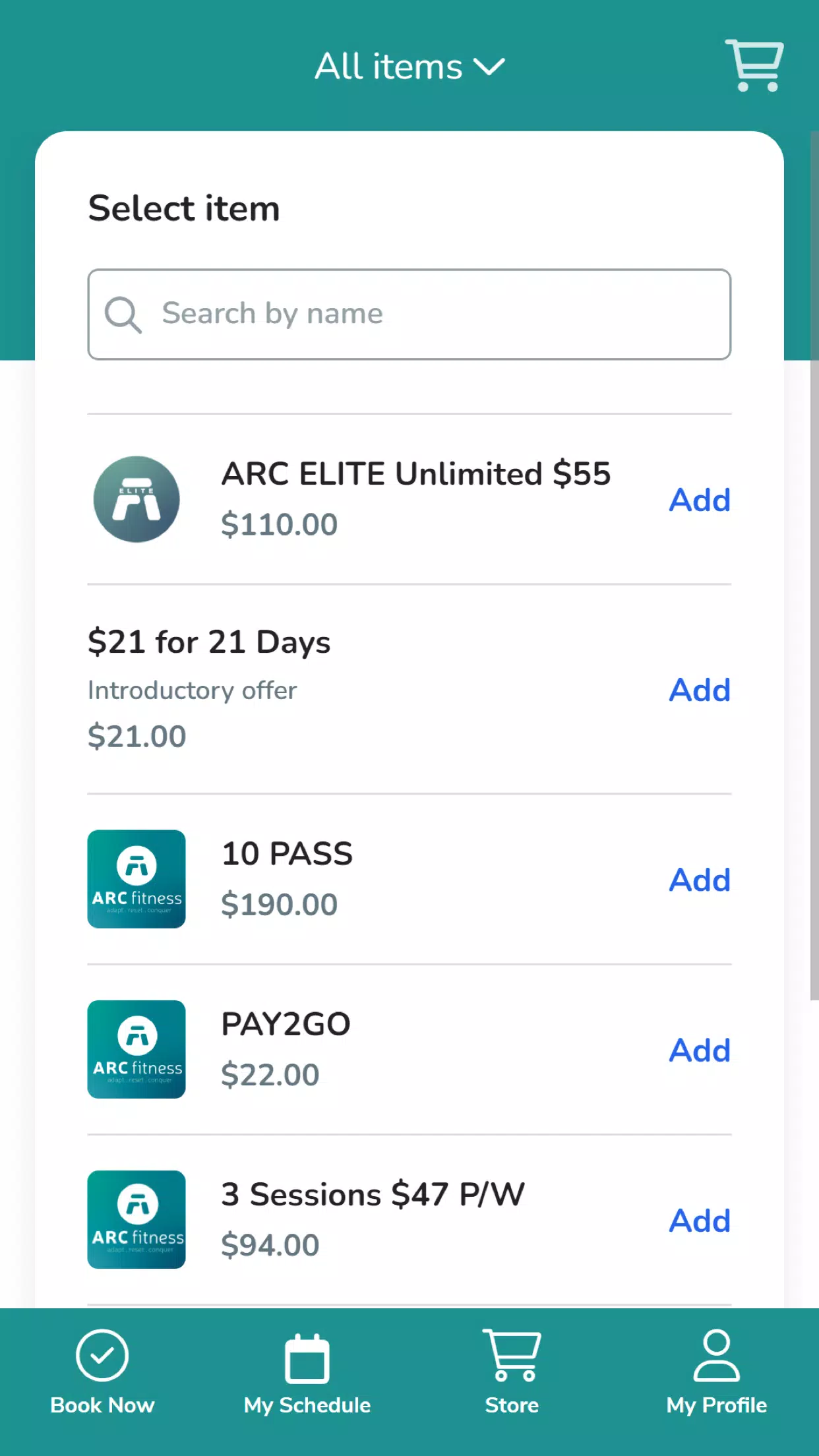The width and height of the screenshot is (819, 1456).
Task: Click the vertical scrollbar on right edge
Action: tap(814, 566)
